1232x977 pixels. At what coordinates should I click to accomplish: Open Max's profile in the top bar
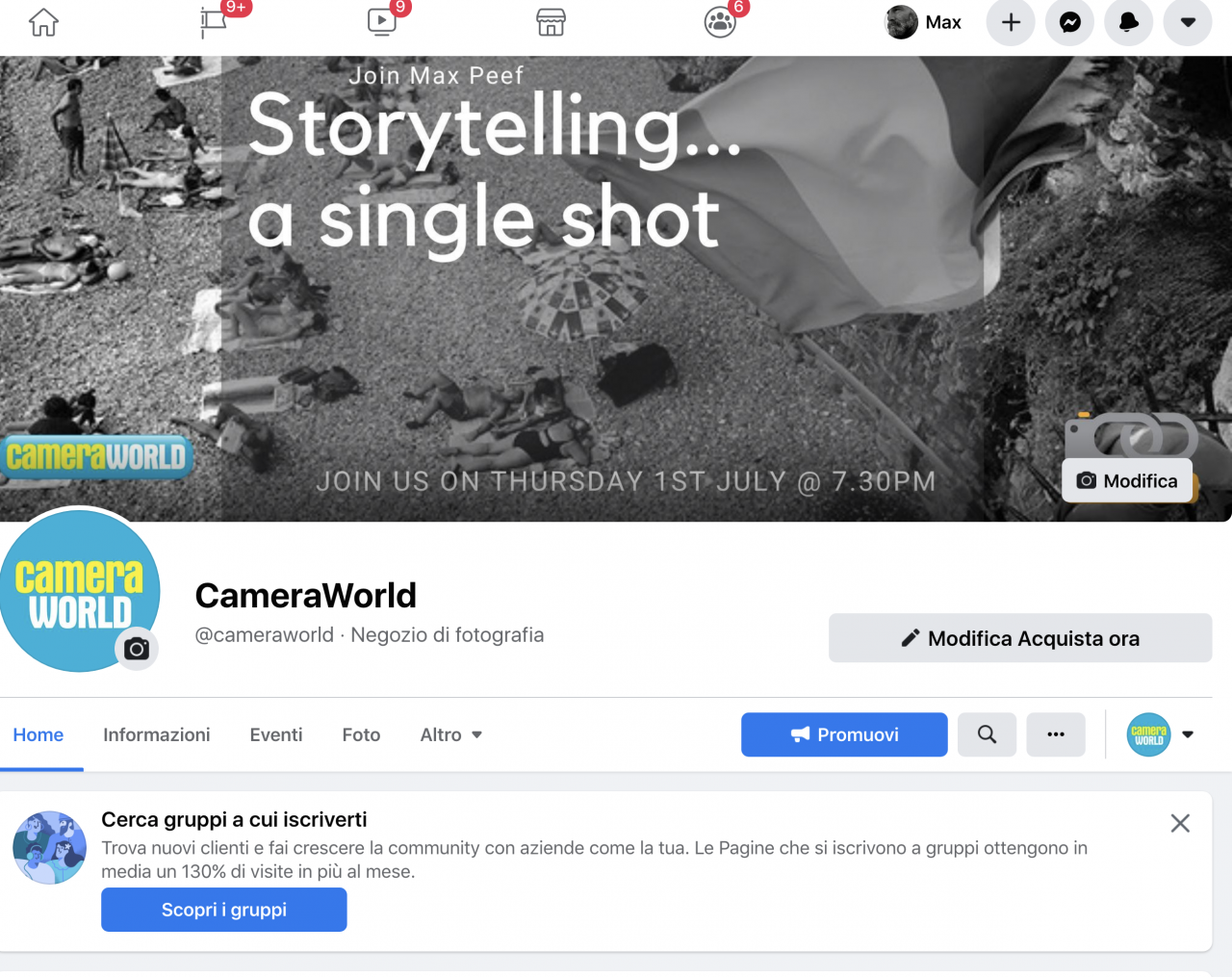(923, 22)
